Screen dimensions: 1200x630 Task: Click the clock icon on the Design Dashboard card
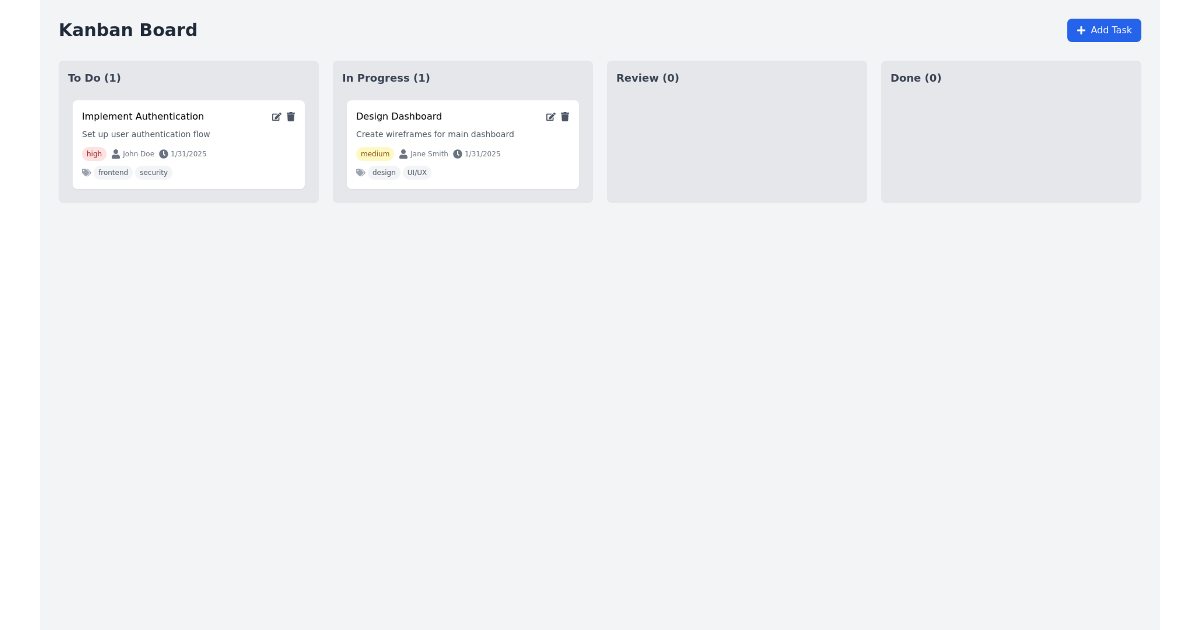pyautogui.click(x=457, y=154)
